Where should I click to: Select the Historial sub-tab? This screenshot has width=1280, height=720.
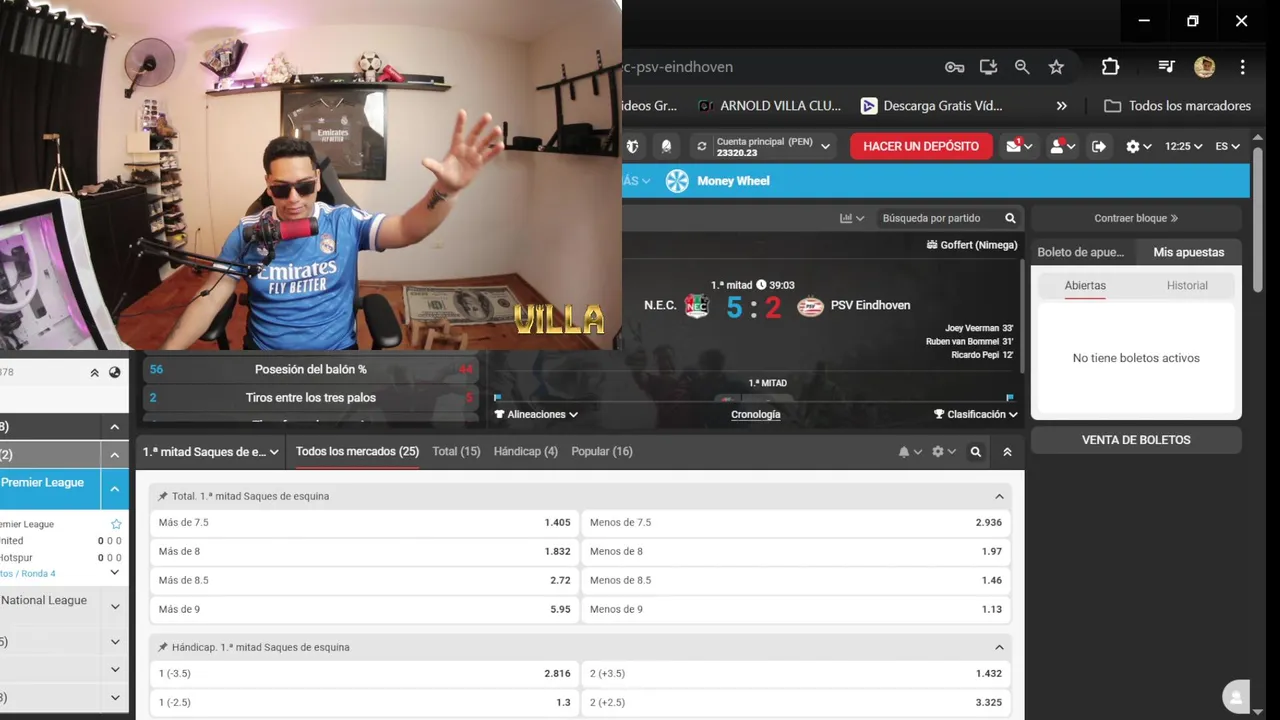tap(1187, 285)
